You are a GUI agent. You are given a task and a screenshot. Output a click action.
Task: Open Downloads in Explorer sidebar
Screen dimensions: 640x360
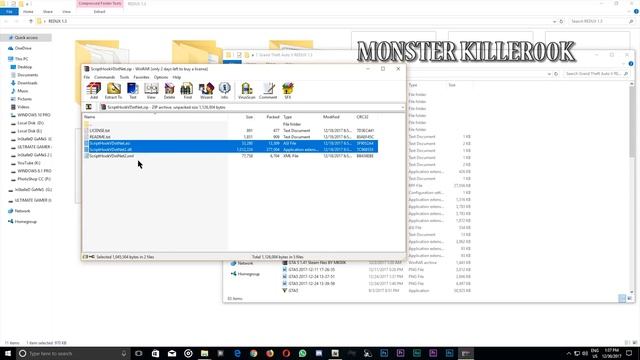tap(27, 83)
